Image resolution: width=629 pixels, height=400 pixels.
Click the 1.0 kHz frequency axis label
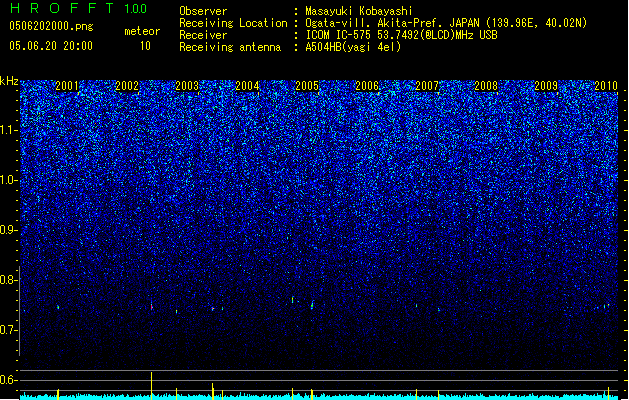[9, 181]
